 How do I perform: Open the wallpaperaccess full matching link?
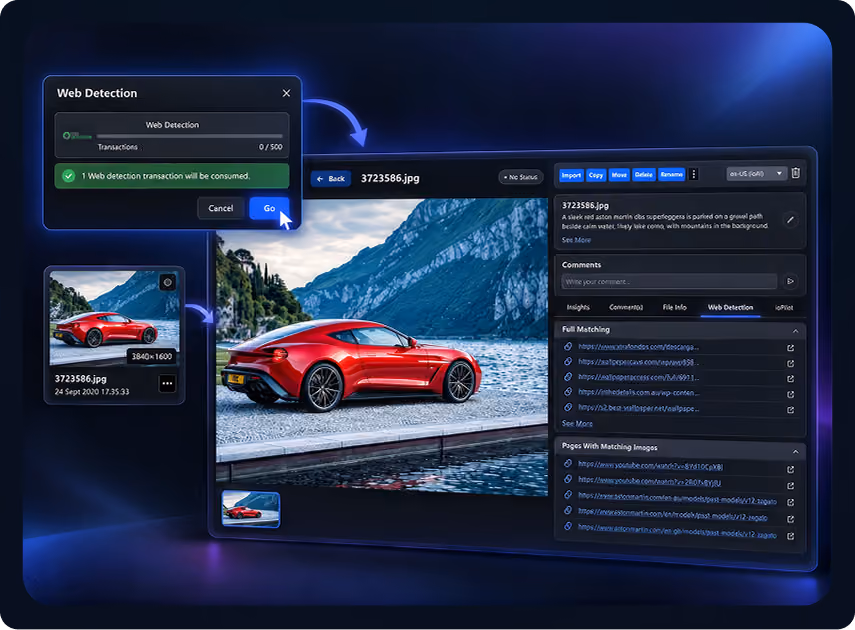[639, 377]
